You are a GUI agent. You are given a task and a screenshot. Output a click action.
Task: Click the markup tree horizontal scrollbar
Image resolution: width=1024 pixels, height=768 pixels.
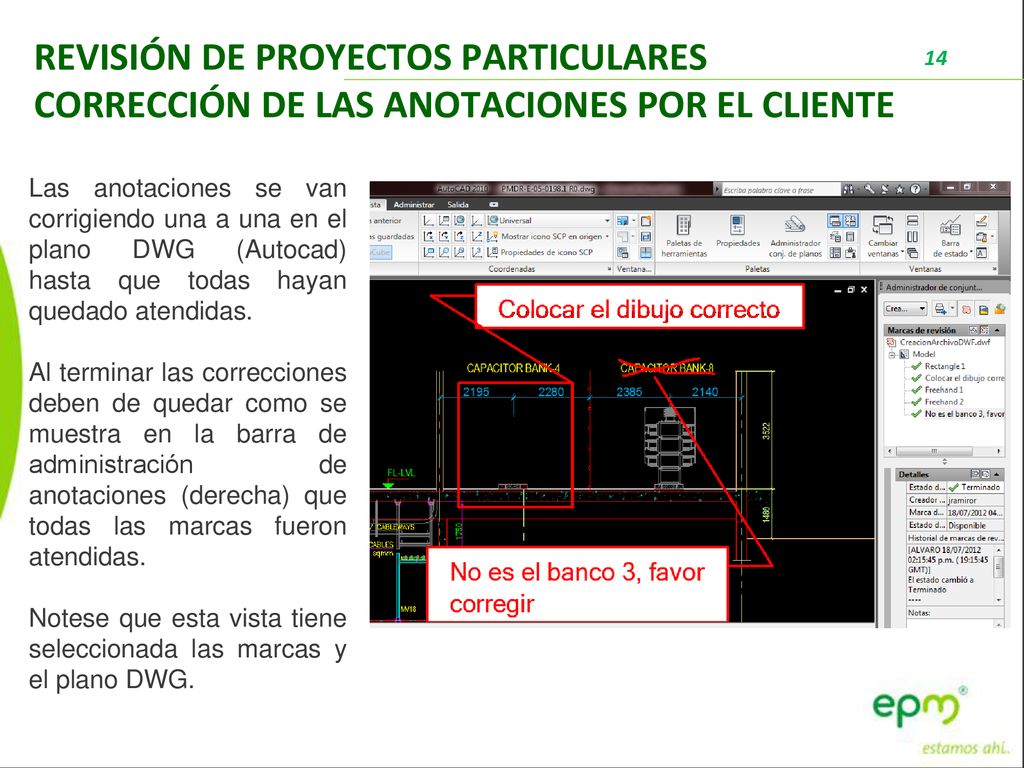click(944, 451)
